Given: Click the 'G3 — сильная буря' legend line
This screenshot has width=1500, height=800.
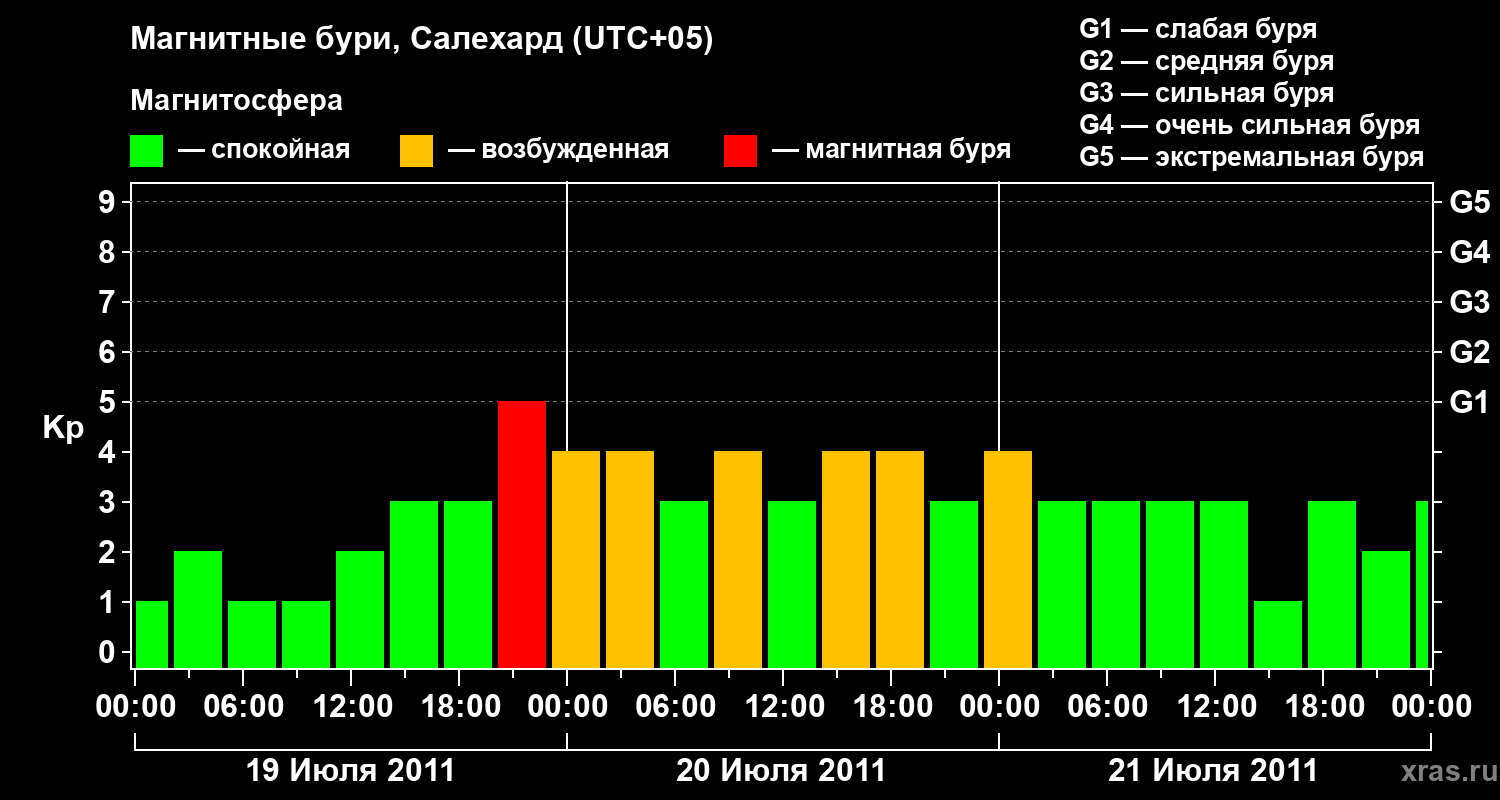Looking at the screenshot, I should point(1206,93).
